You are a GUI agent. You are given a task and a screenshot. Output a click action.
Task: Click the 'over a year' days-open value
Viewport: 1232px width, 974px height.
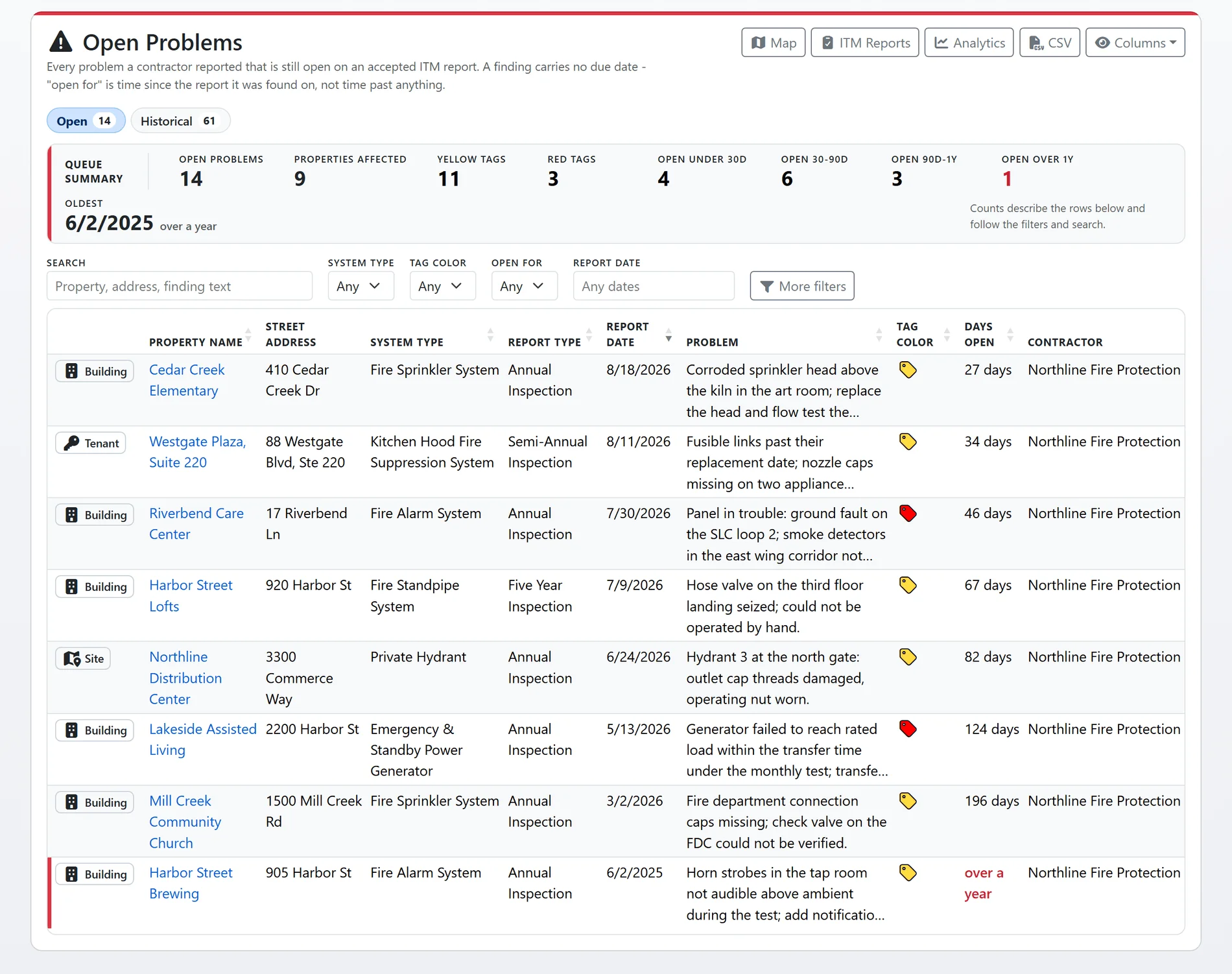point(984,883)
